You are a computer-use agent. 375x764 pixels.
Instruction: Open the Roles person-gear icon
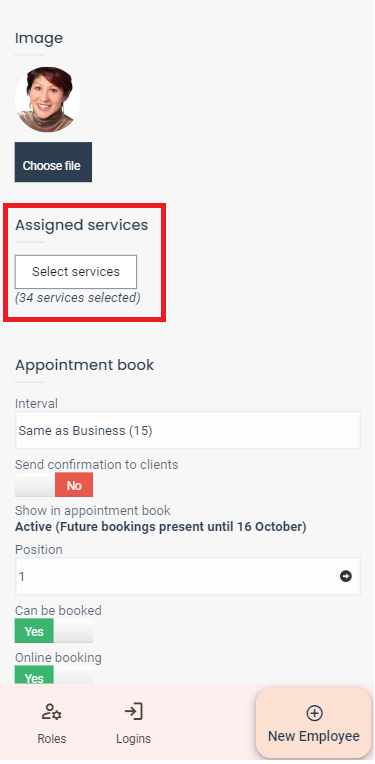51,712
